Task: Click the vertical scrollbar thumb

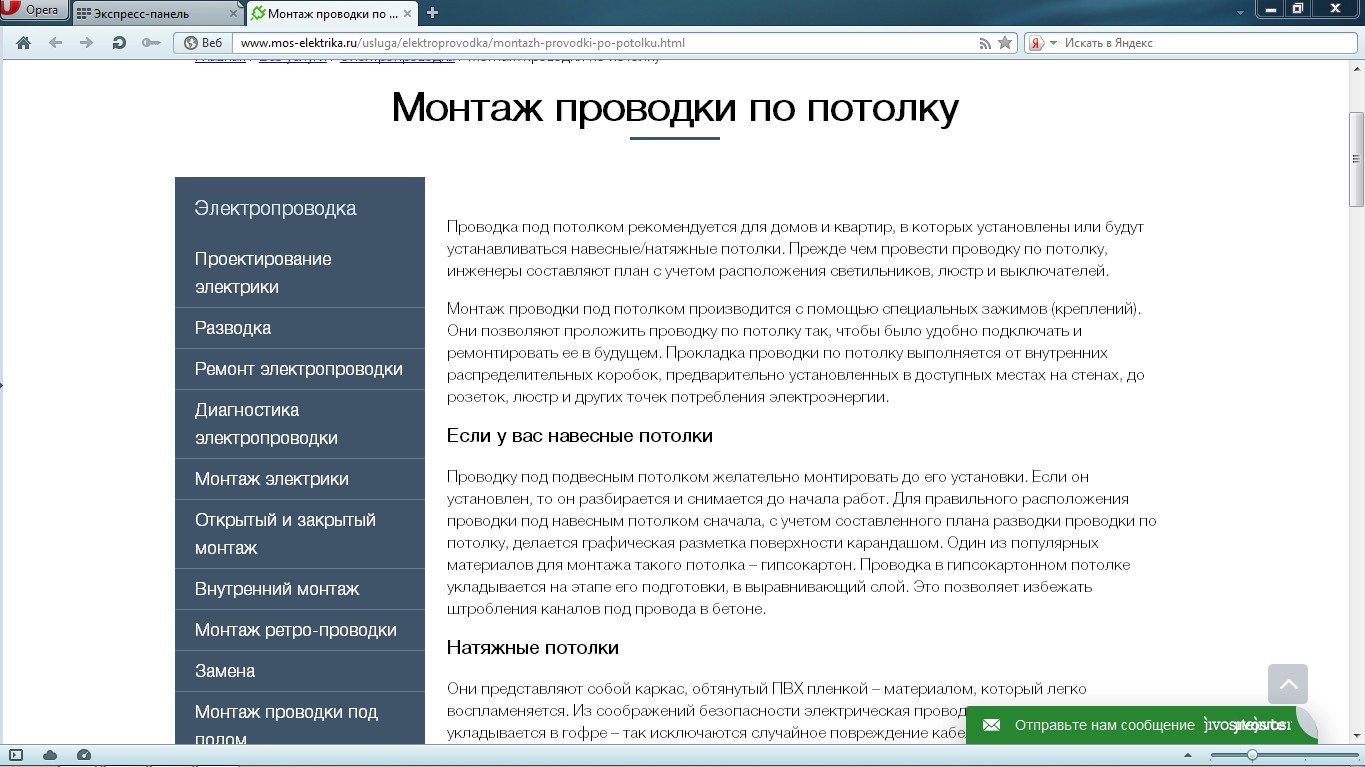Action: click(x=1357, y=159)
